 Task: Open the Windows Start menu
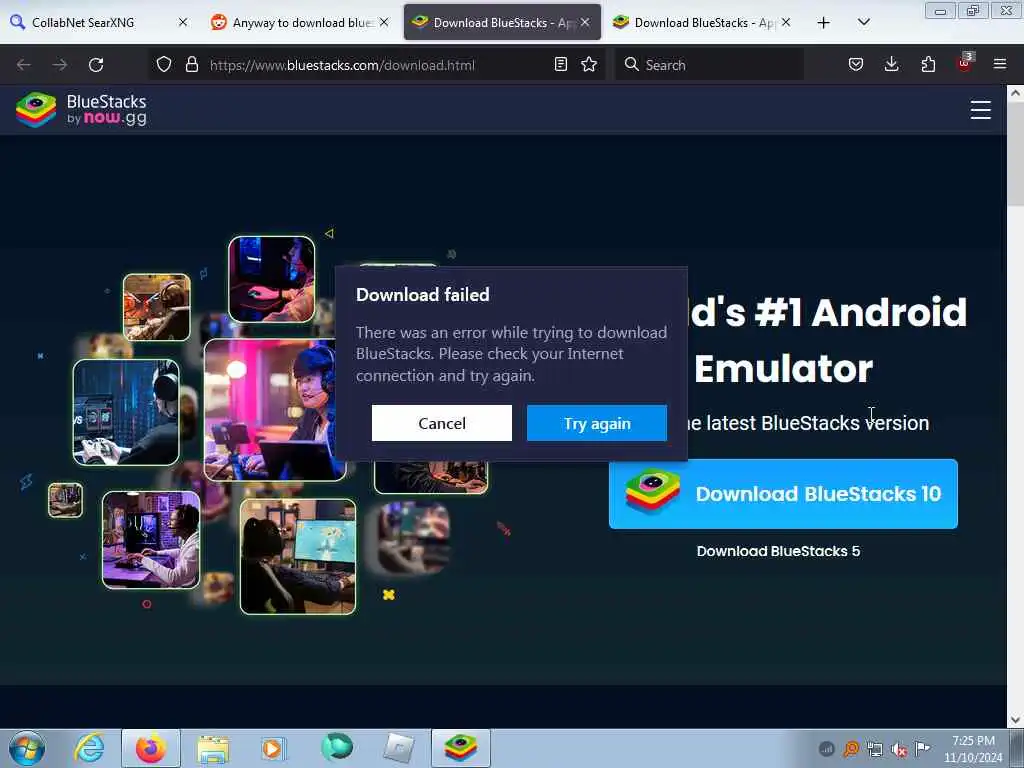(x=27, y=748)
